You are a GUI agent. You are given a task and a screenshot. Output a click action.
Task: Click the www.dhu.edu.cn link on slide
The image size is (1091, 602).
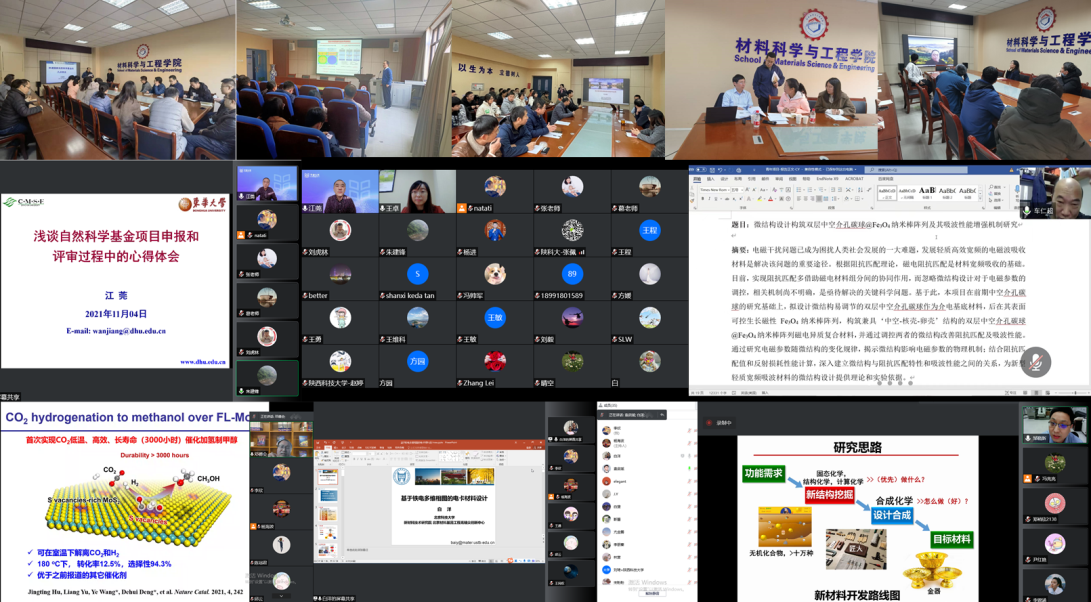point(203,362)
